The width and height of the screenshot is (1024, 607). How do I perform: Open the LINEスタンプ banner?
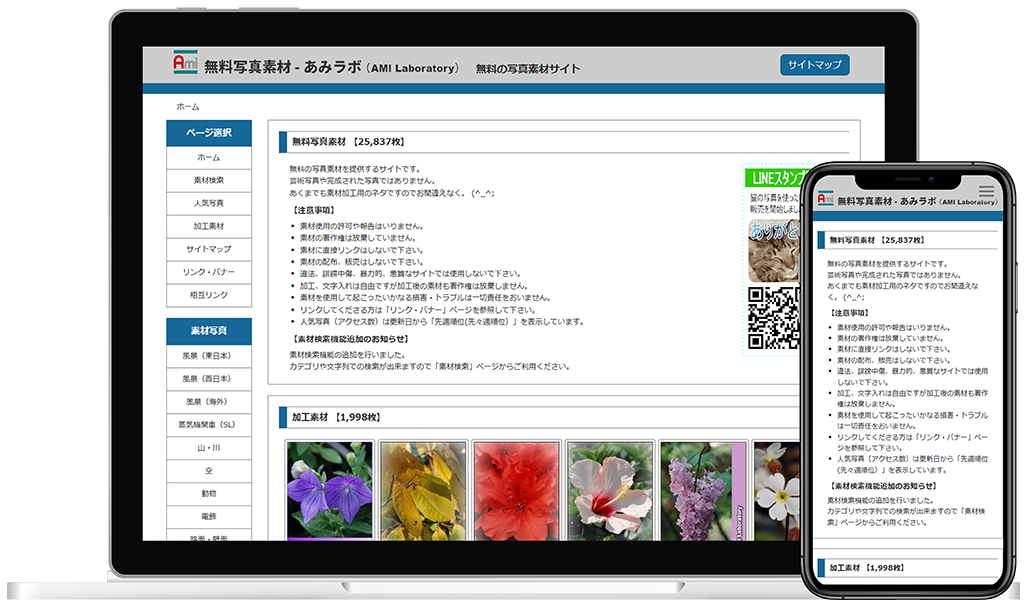pyautogui.click(x=777, y=179)
